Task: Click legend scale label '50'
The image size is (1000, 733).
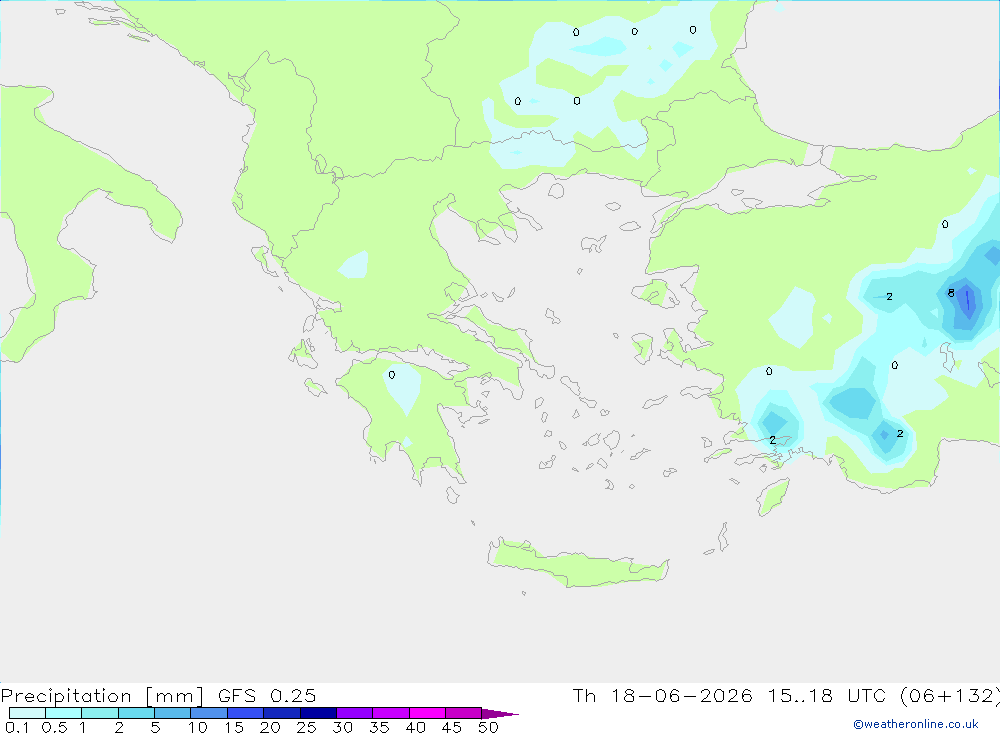Action: (488, 727)
